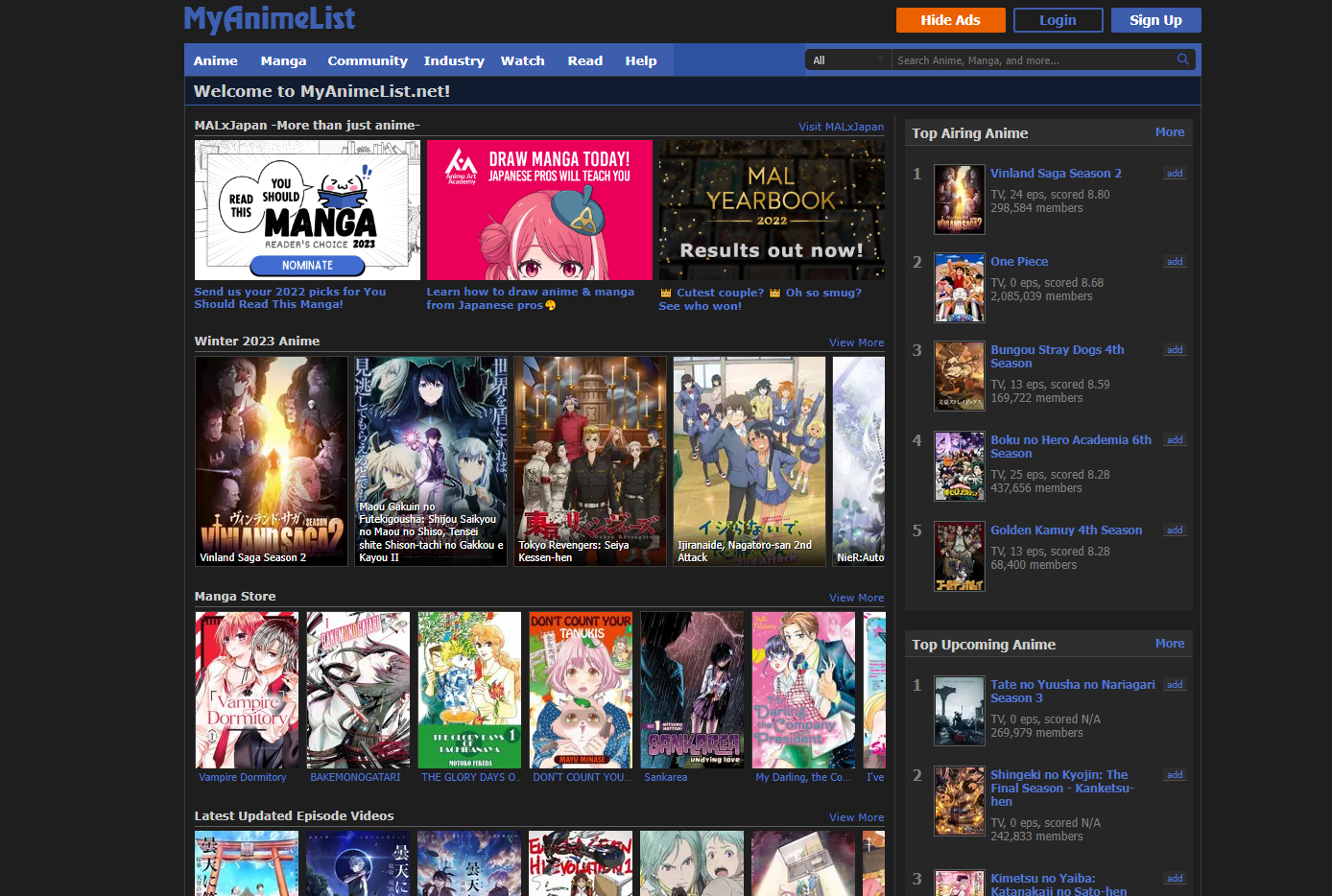The height and width of the screenshot is (896, 1332).
Task: Click the MAL Yearbook 2022 banner
Action: point(772,210)
